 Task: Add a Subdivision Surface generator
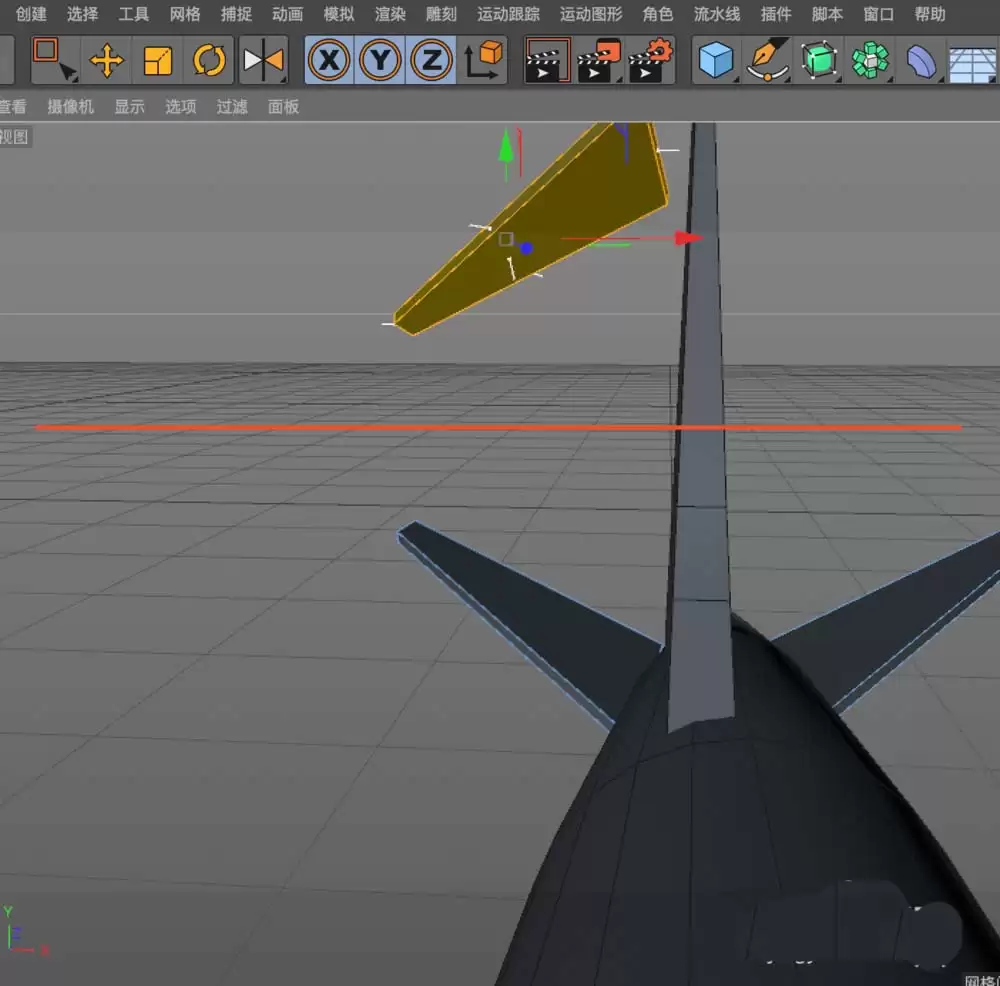(818, 60)
